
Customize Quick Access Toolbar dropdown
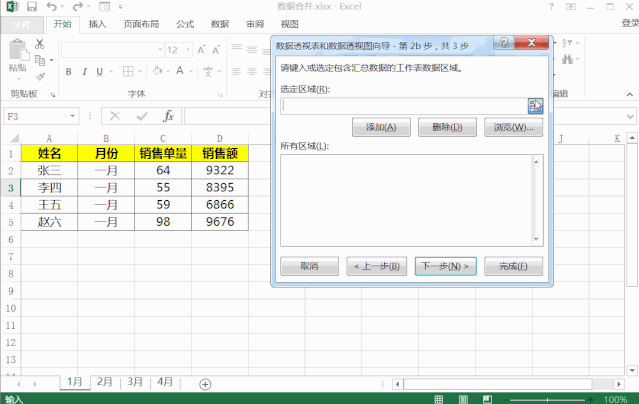pos(120,7)
